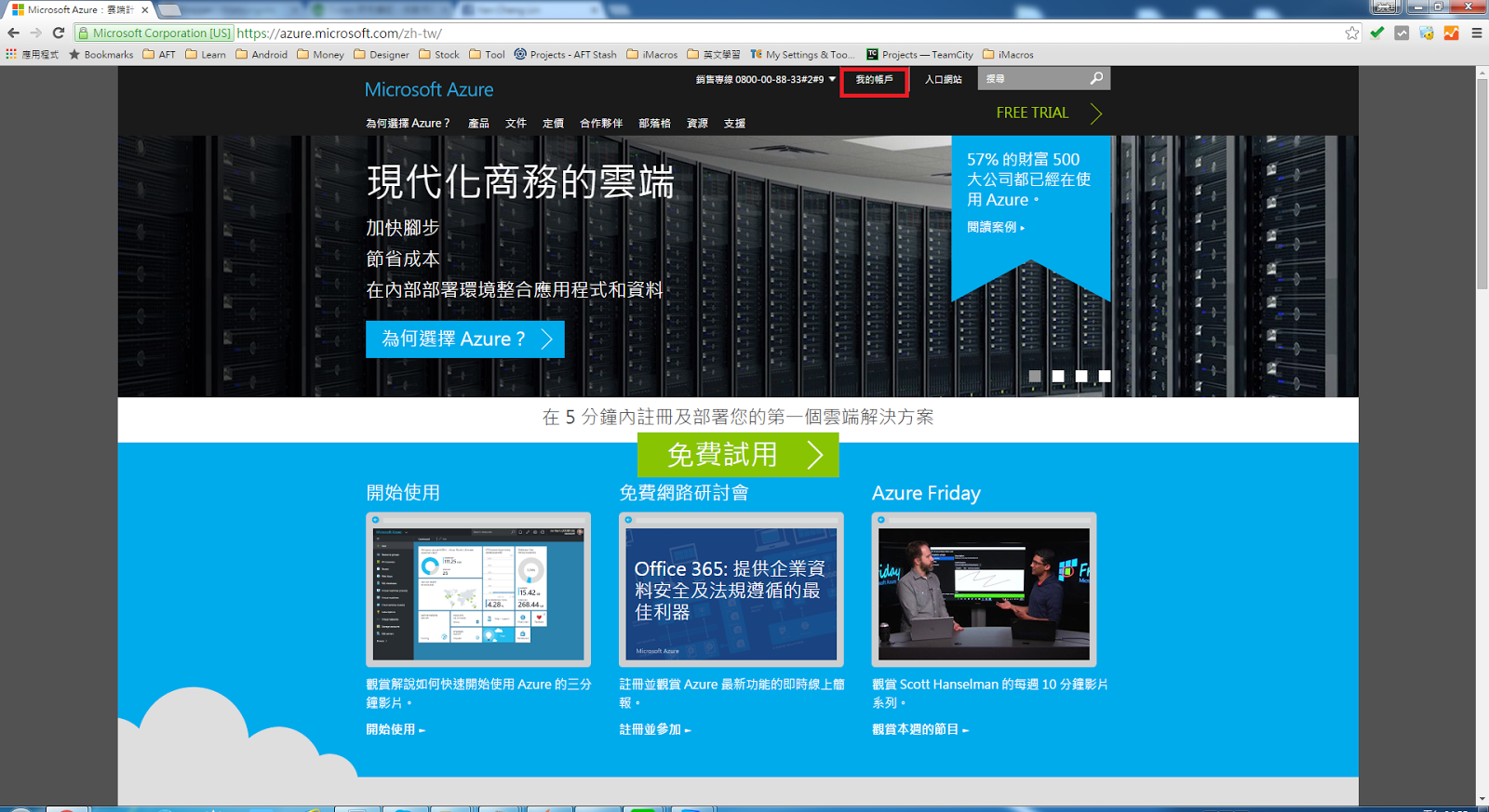
Task: Open the Azure Friday video thumbnail
Action: pyautogui.click(x=984, y=590)
